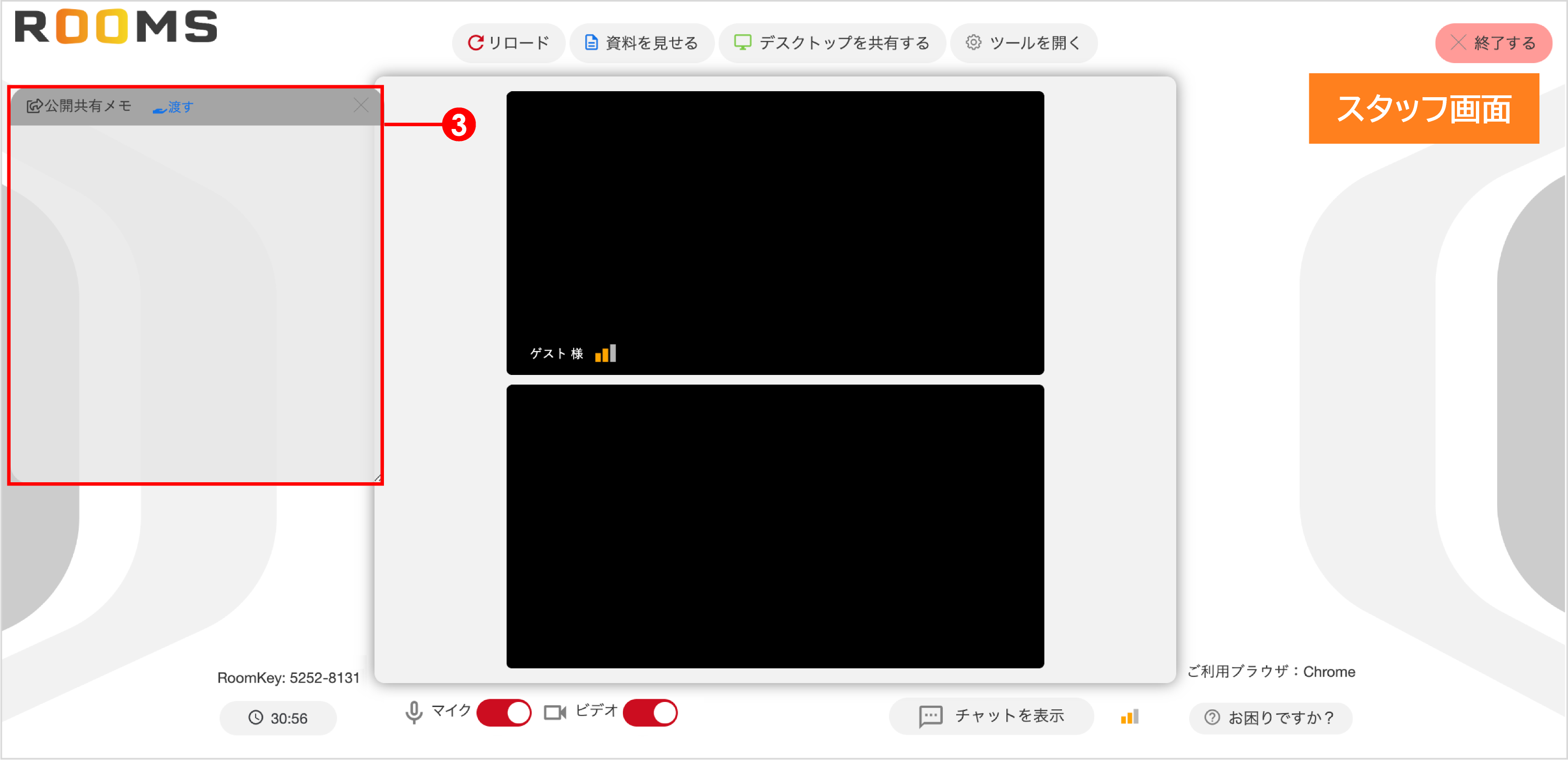Click the clock icon next to the 30:56 timer

pyautogui.click(x=257, y=718)
